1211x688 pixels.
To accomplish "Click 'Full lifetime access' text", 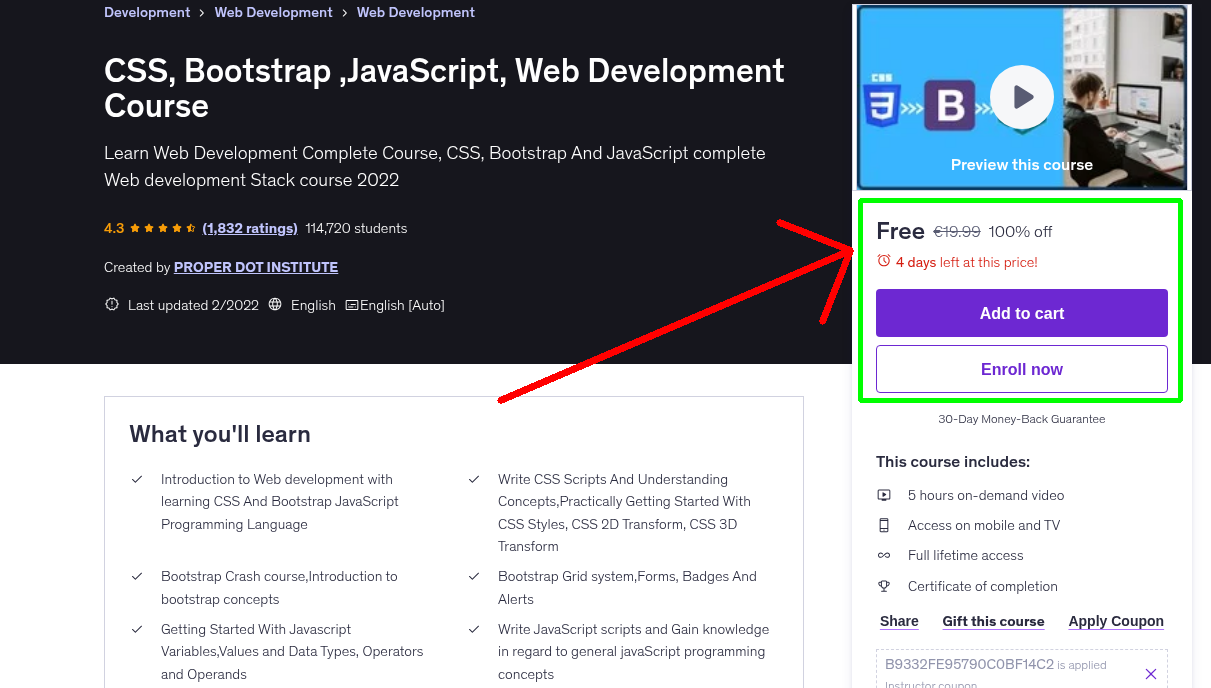I will [966, 555].
